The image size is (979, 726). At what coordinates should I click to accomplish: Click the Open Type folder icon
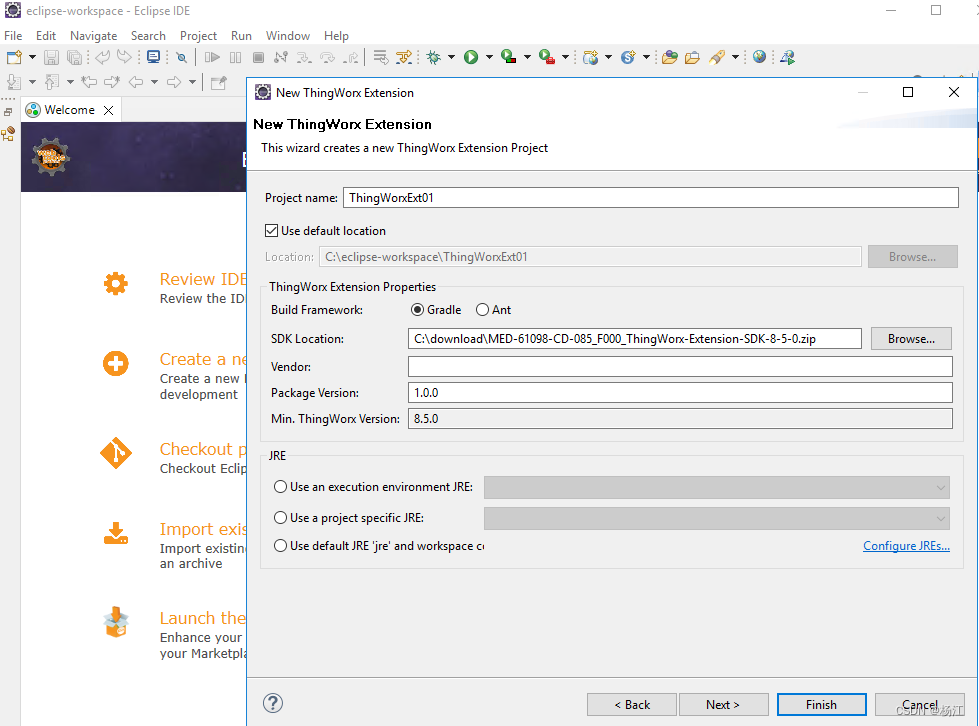coord(670,57)
